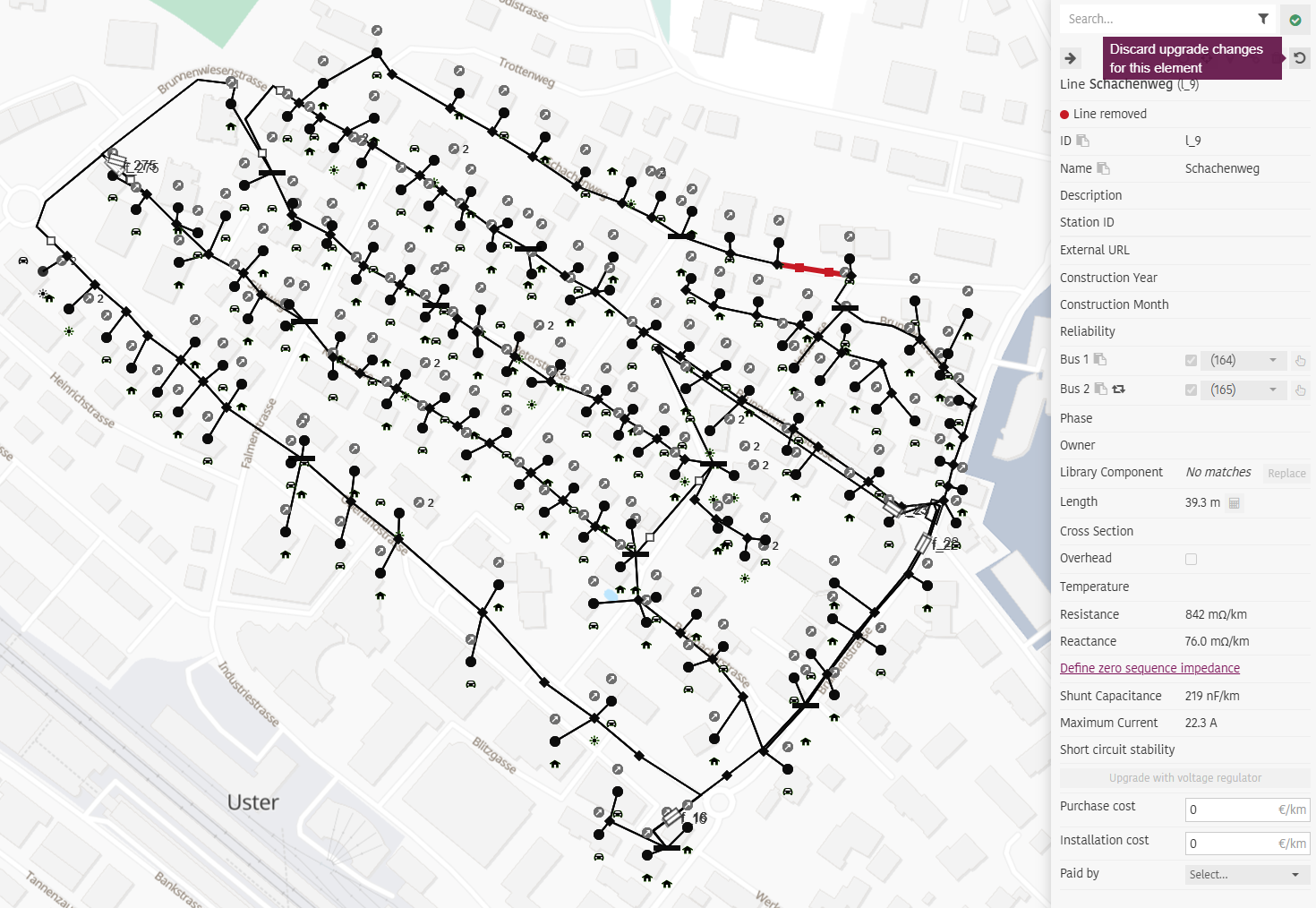Click the Shunt Capacitance value 219 nF/km
This screenshot has width=1316, height=908.
click(x=1212, y=696)
